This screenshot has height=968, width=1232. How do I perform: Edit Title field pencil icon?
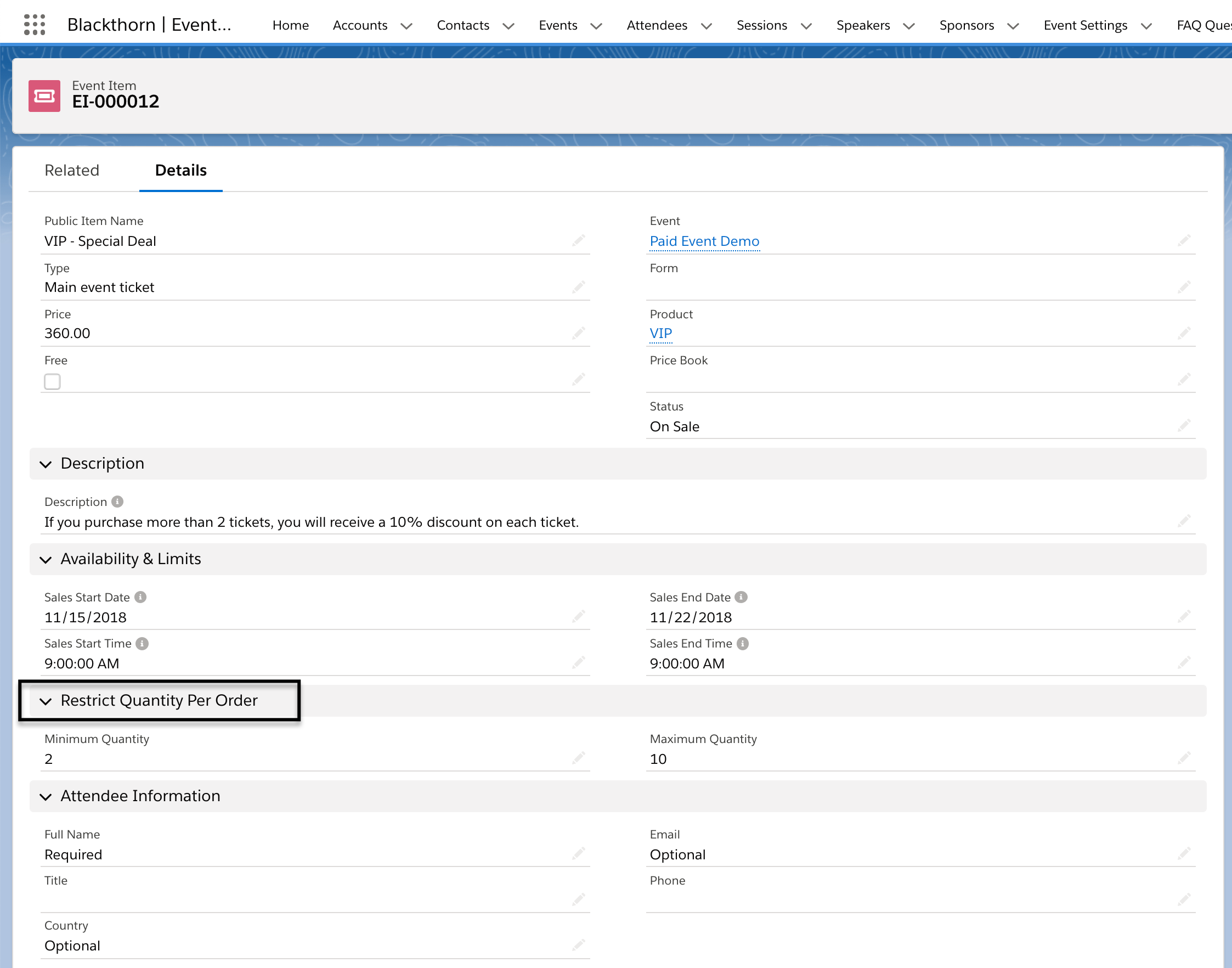pyautogui.click(x=578, y=899)
